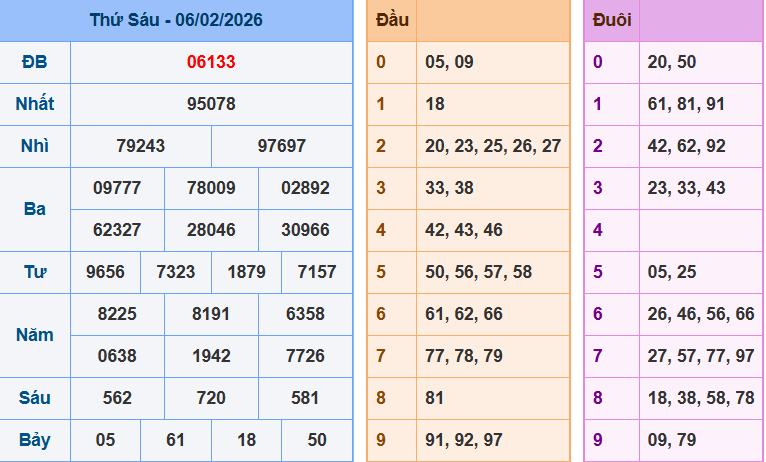The height and width of the screenshot is (462, 766).
Task: Click the Đuôi column header
Action: (x=611, y=20)
